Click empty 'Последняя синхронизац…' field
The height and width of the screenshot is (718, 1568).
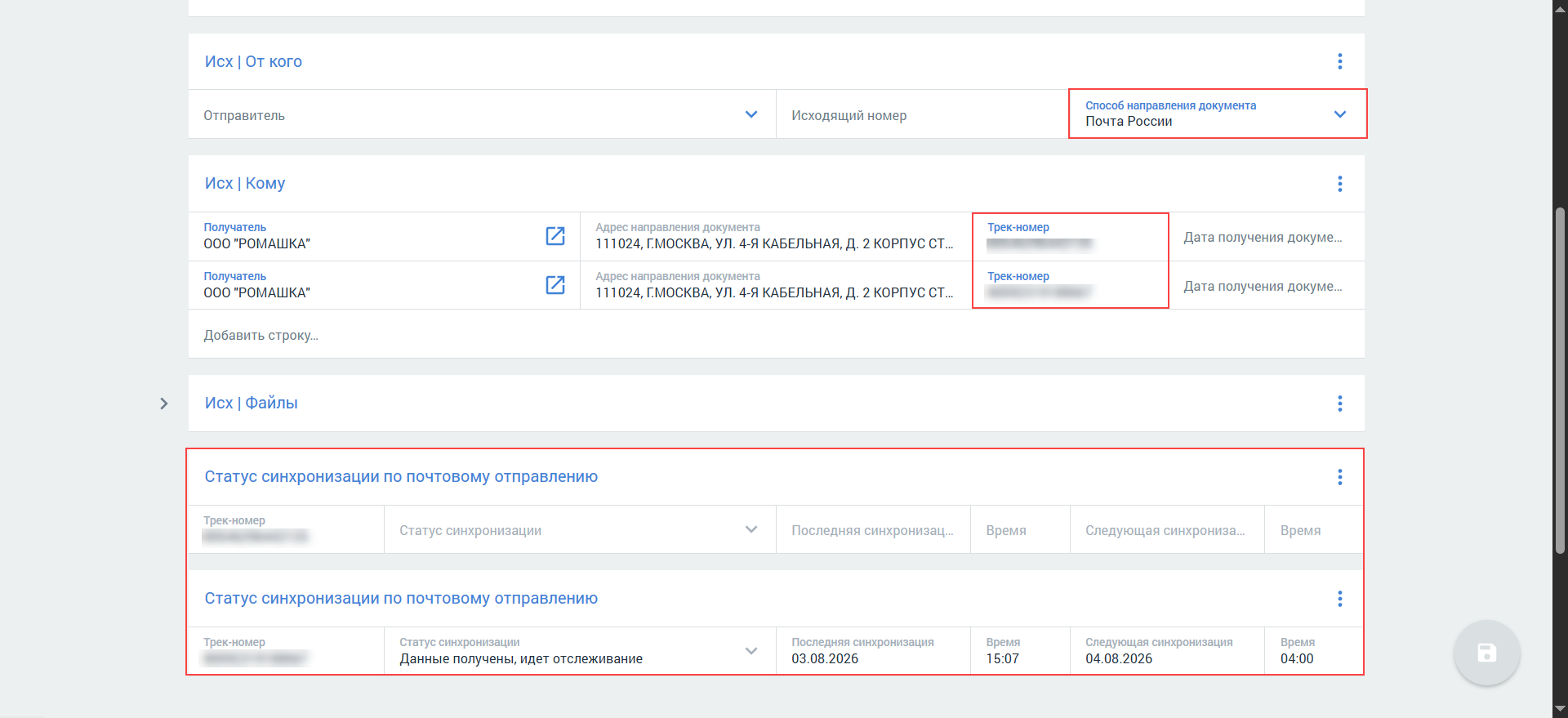tap(874, 530)
